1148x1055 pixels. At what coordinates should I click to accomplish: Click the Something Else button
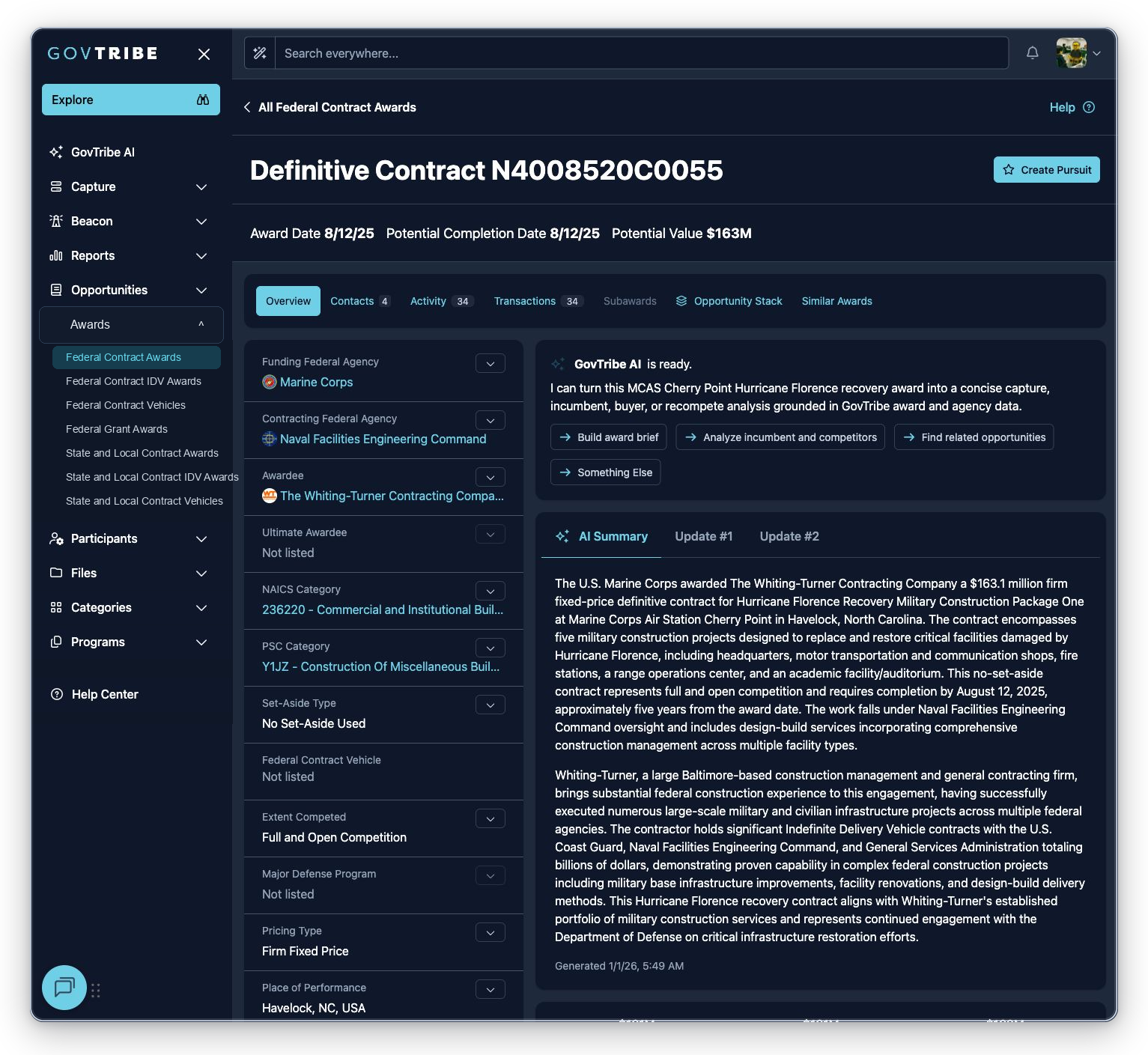(x=606, y=472)
